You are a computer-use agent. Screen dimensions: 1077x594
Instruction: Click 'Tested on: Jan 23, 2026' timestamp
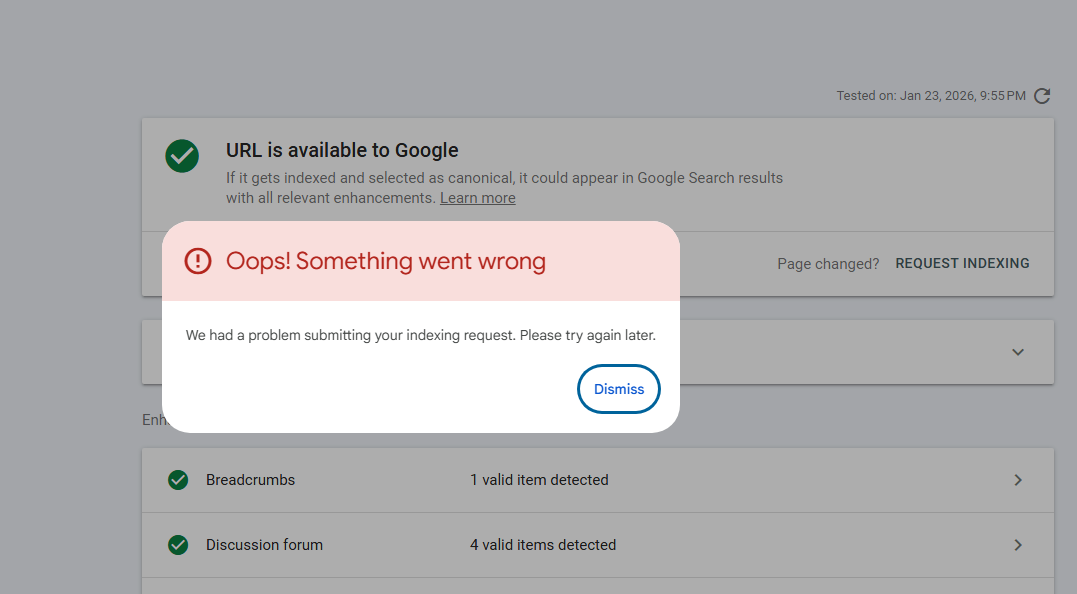point(931,96)
